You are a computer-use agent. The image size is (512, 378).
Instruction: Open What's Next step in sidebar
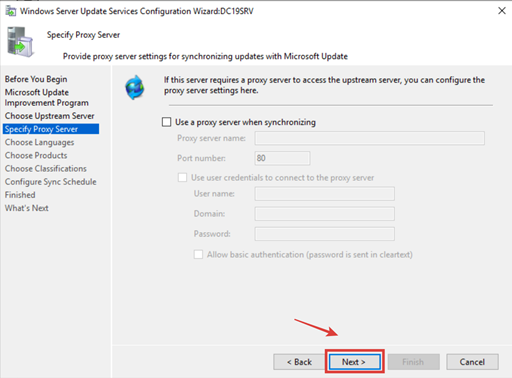(27, 208)
